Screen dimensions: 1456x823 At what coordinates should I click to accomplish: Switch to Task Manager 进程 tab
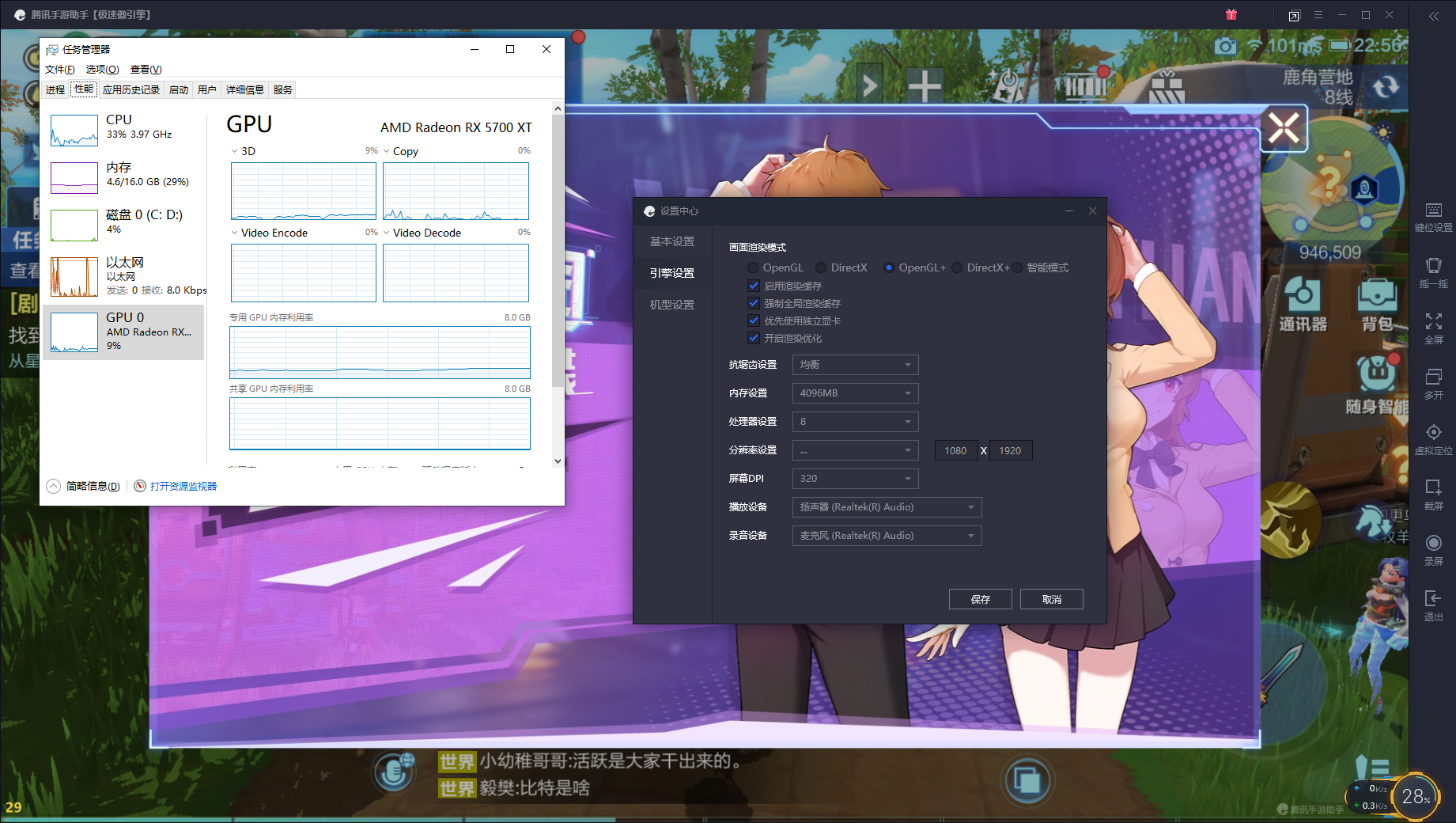[x=55, y=89]
